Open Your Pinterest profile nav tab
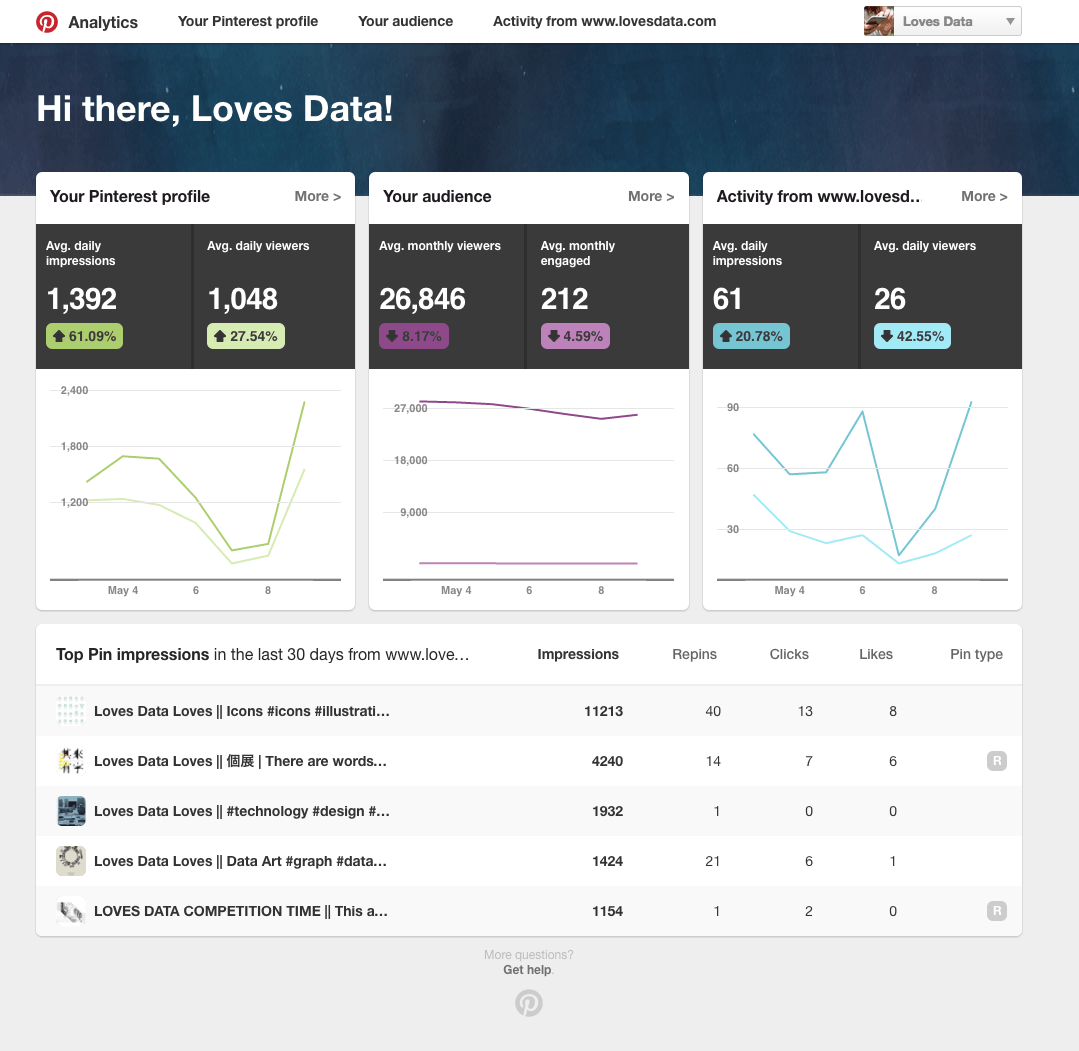 248,21
